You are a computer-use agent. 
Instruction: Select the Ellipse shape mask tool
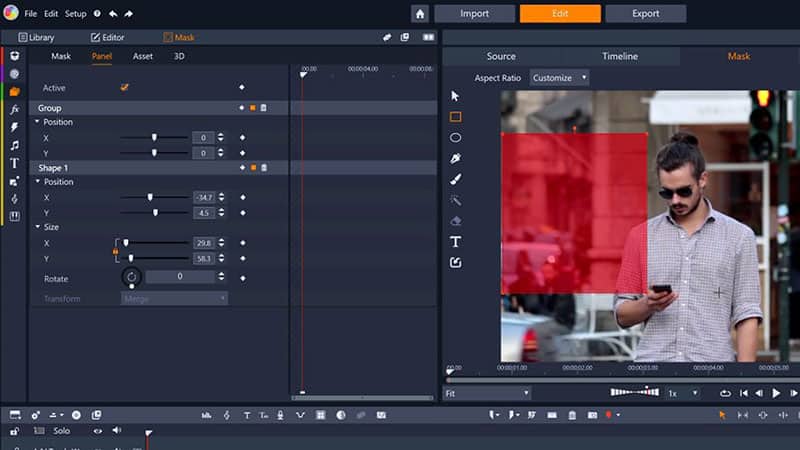(455, 138)
